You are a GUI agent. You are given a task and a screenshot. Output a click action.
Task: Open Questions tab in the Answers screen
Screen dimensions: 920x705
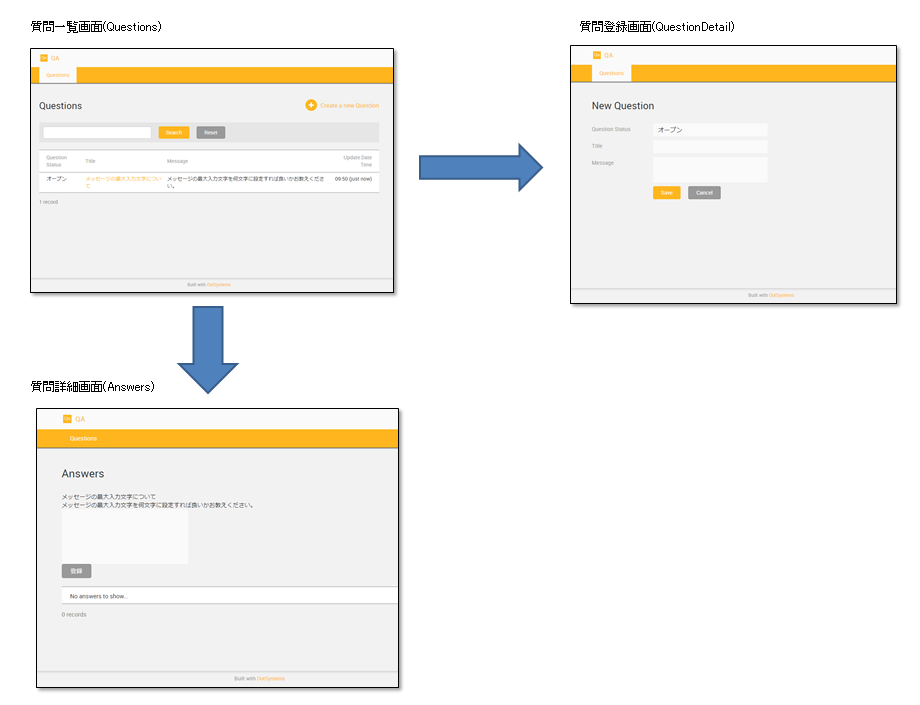pos(83,439)
